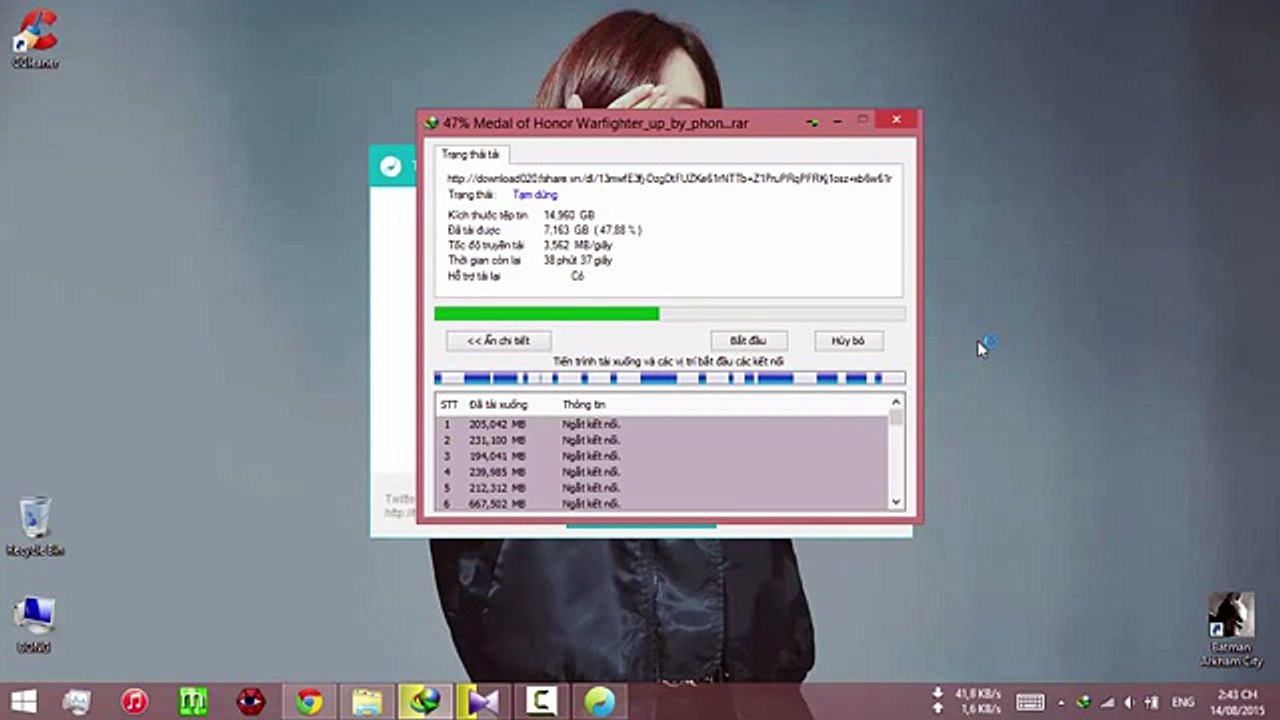Open the IDM tray icon
Viewport: 1280px width, 720px height.
(x=1085, y=702)
